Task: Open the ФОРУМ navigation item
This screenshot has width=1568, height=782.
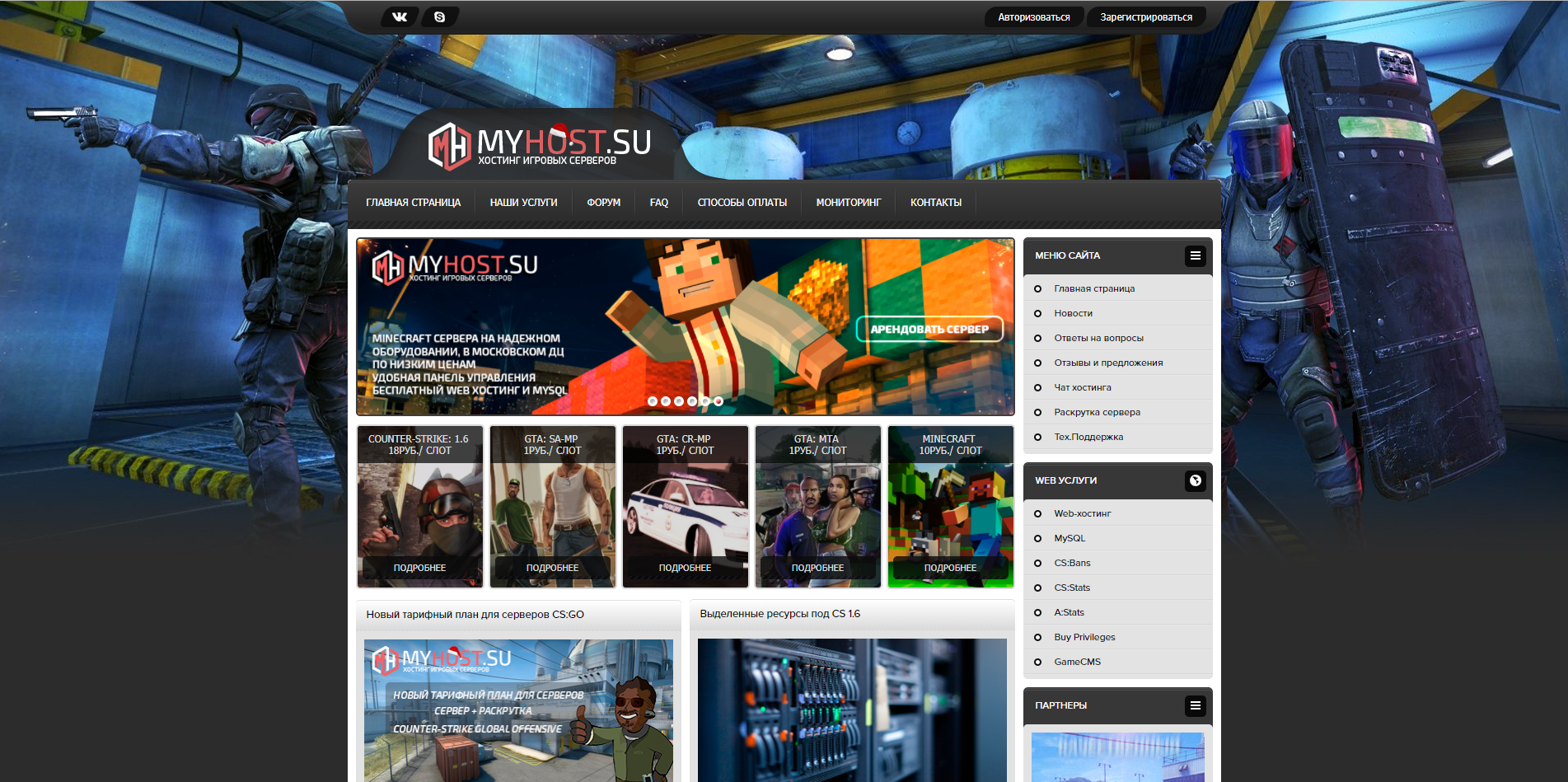Action: click(603, 203)
